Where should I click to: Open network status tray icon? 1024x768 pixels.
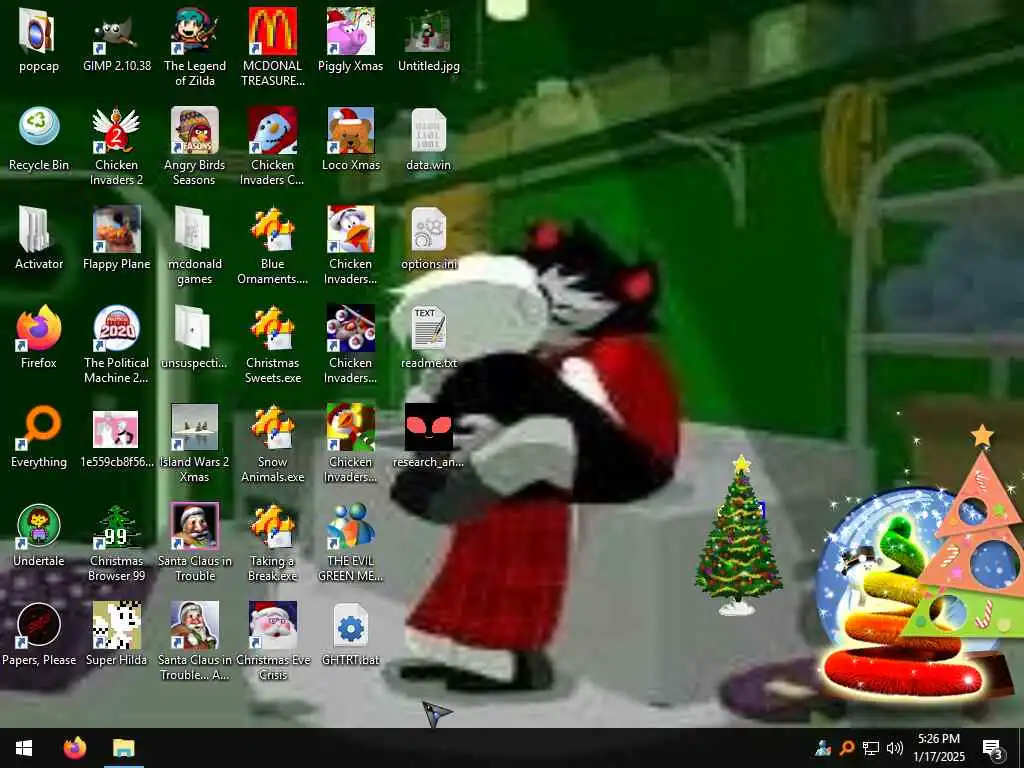[x=871, y=748]
